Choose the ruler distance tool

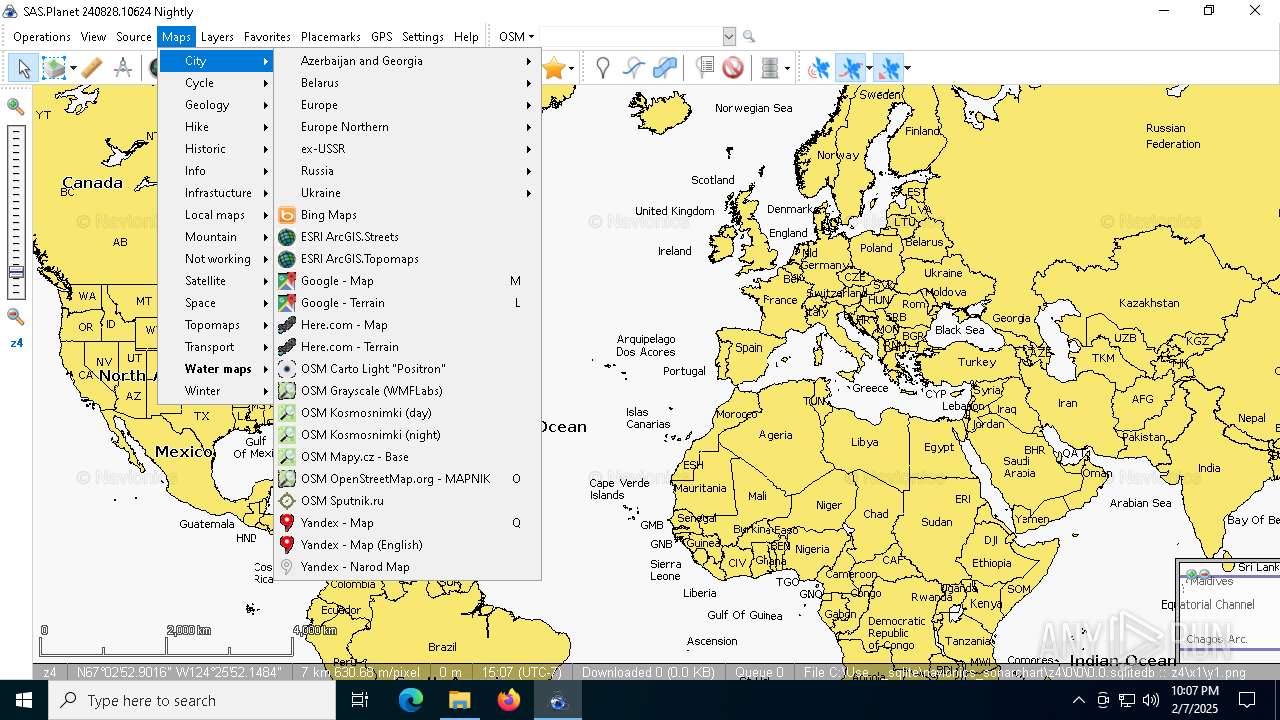[x=92, y=68]
